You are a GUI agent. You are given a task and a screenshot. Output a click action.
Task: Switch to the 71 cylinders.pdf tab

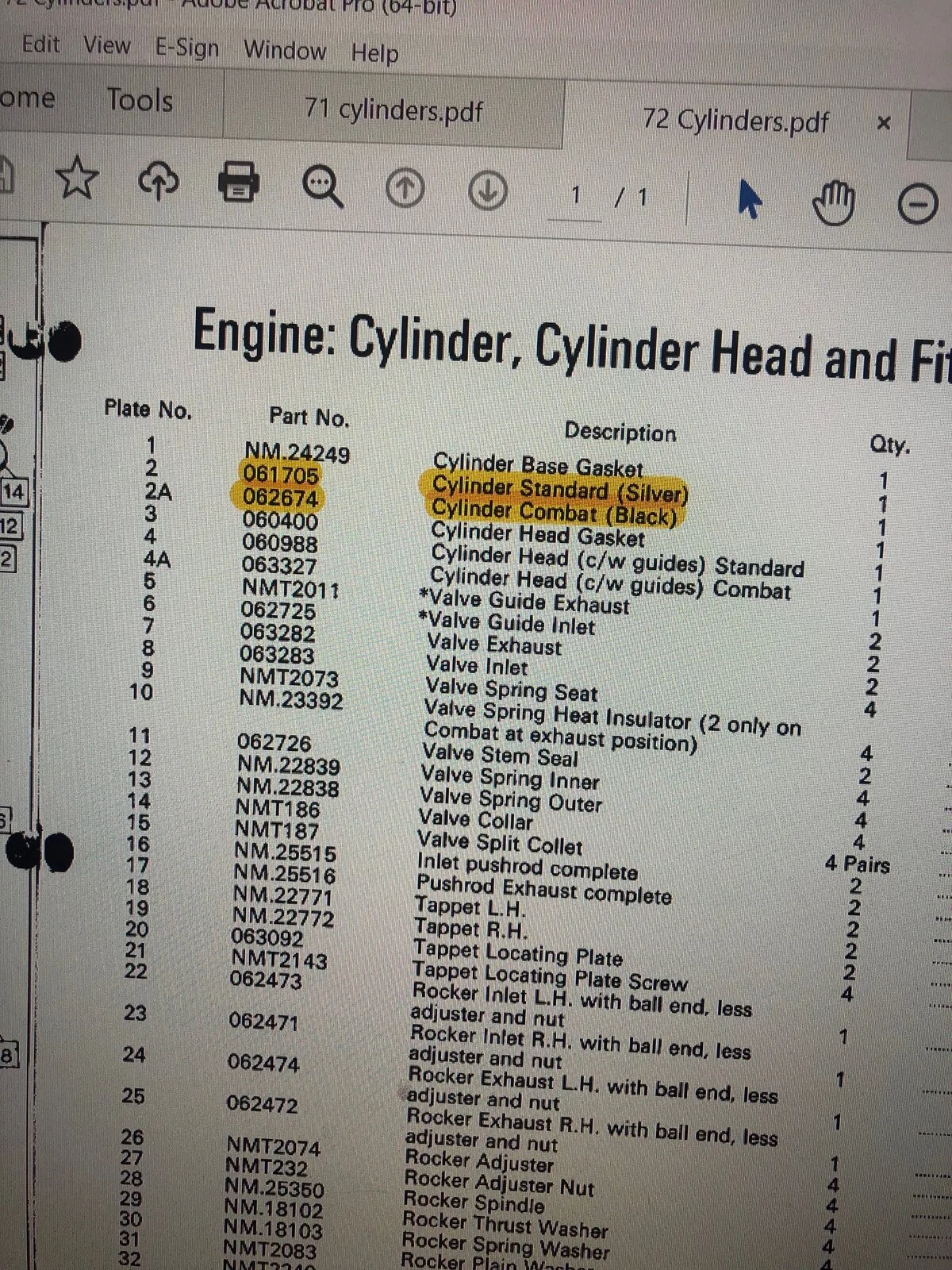point(393,110)
